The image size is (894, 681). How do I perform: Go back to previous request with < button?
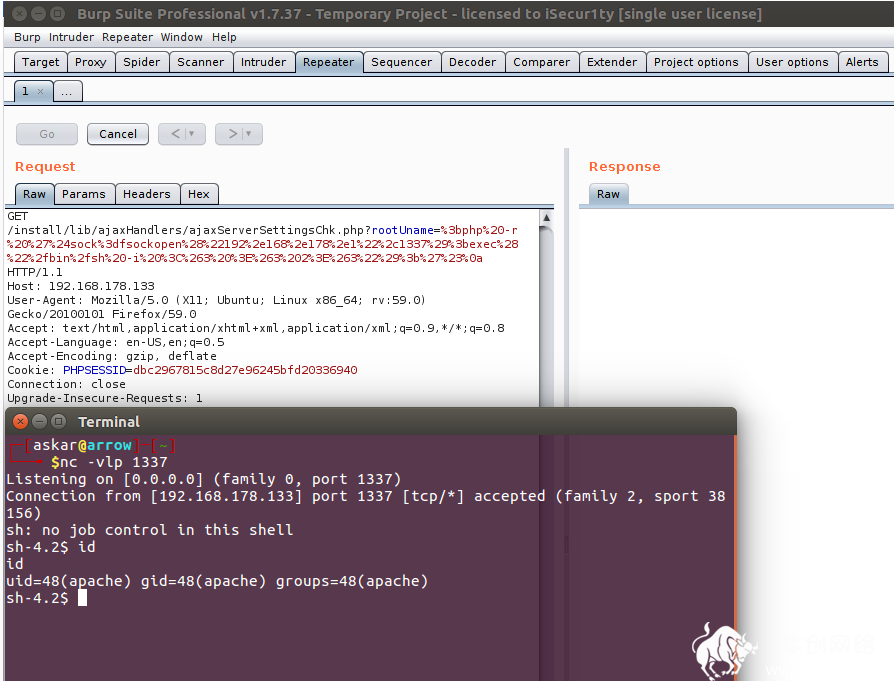[175, 134]
